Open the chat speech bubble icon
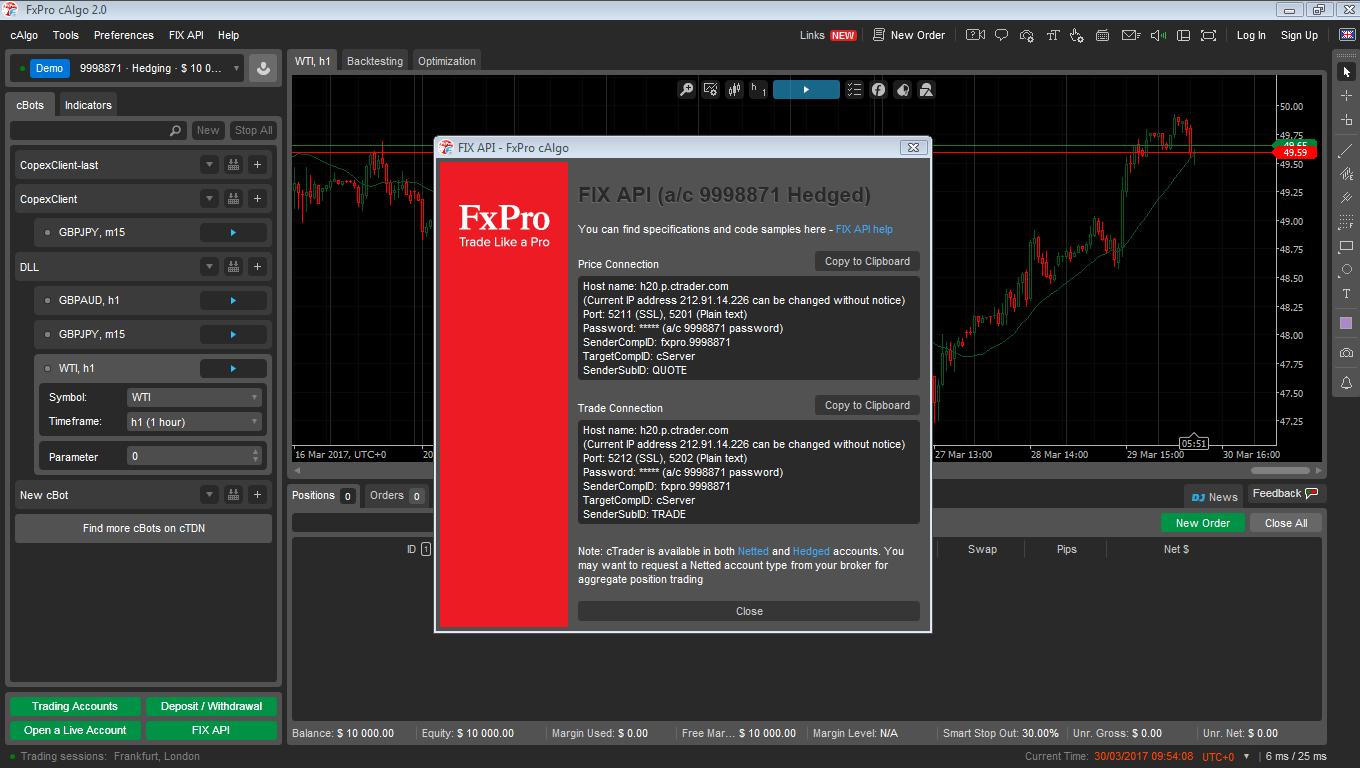This screenshot has height=768, width=1360. [x=1001, y=35]
